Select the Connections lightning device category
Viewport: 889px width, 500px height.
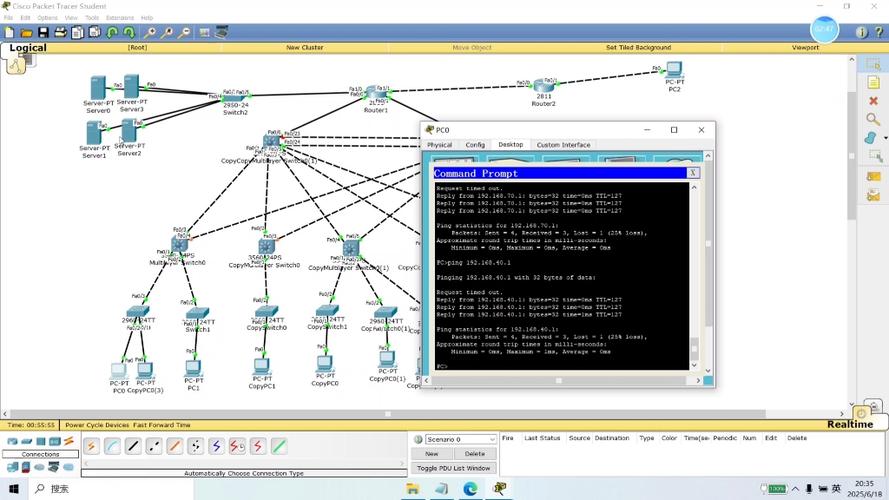pyautogui.click(x=69, y=441)
